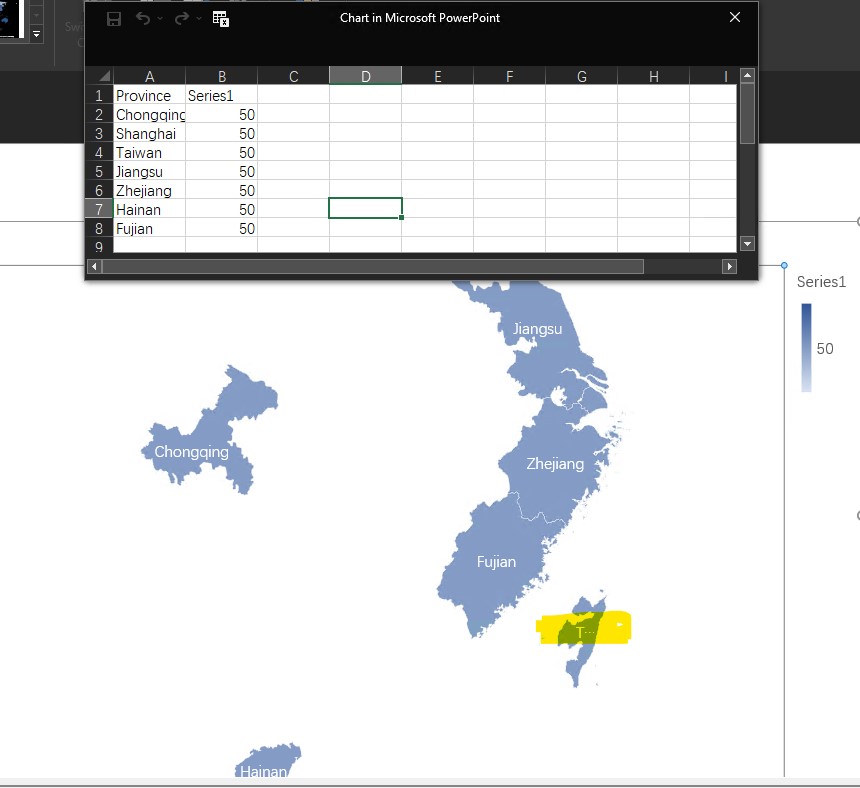Select row 9 header
Viewport: 860px width, 788px height.
(x=99, y=246)
